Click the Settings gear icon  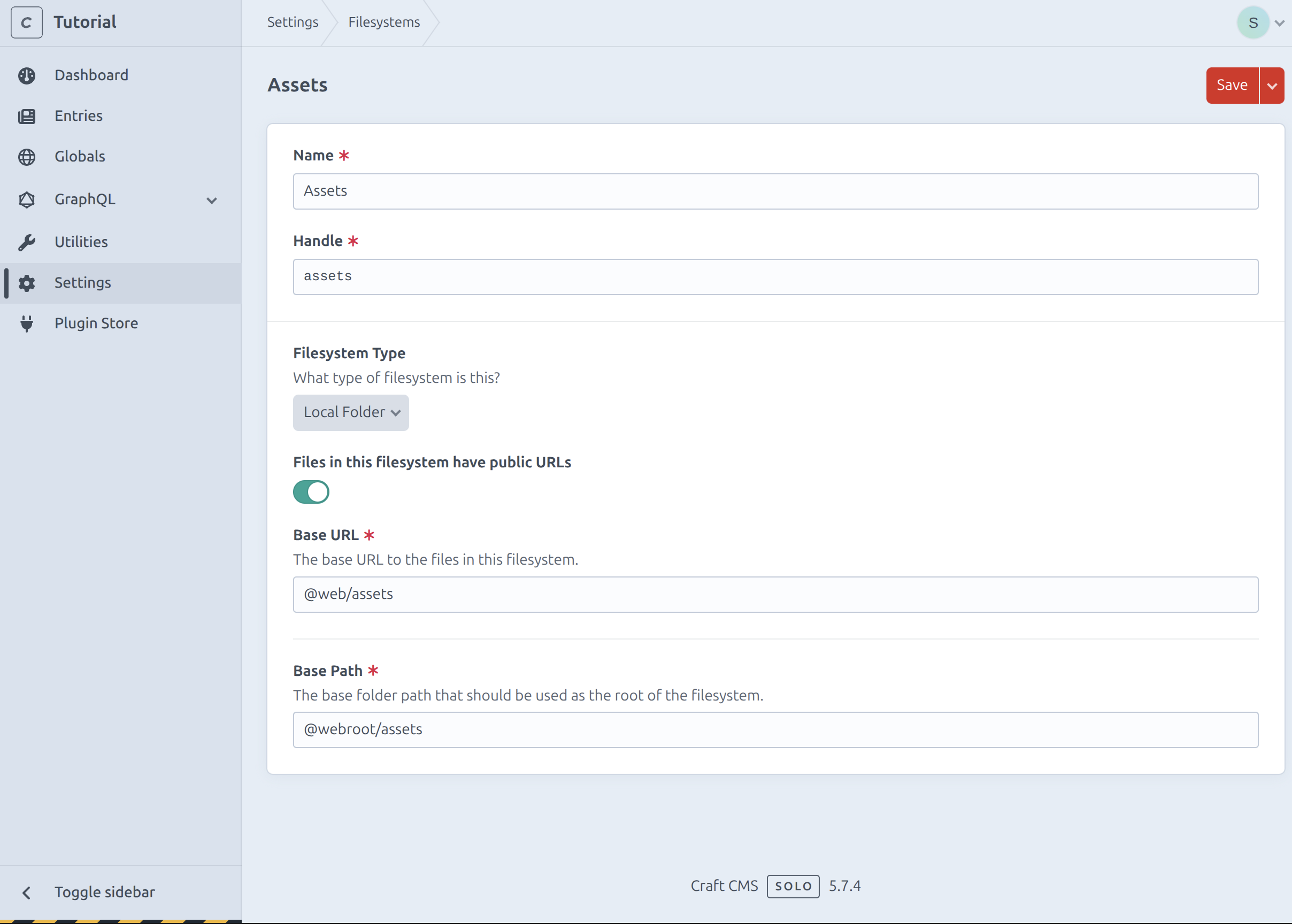tap(27, 282)
